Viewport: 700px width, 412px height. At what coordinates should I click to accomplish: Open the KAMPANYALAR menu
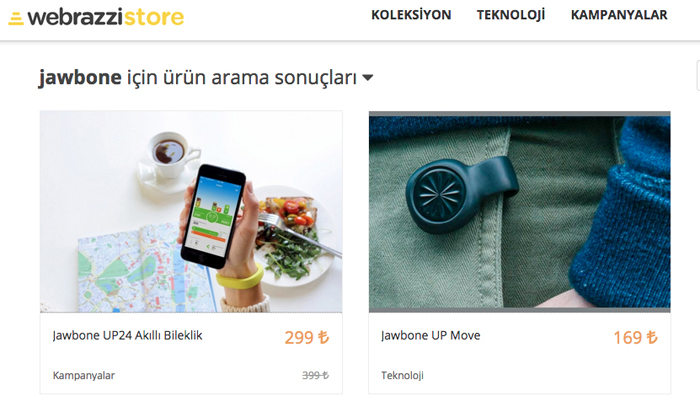[619, 15]
